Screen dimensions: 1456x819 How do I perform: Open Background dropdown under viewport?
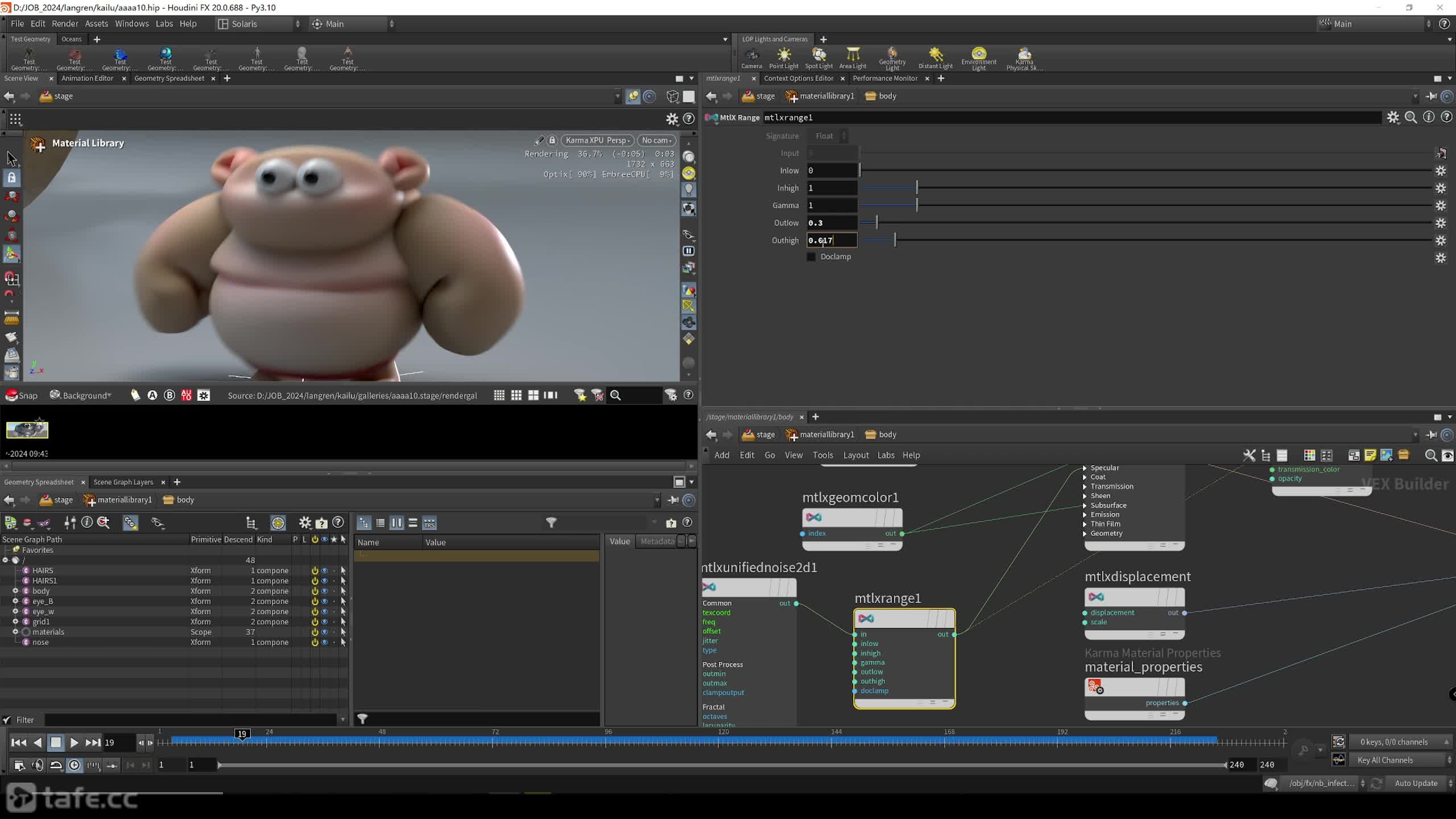81,395
